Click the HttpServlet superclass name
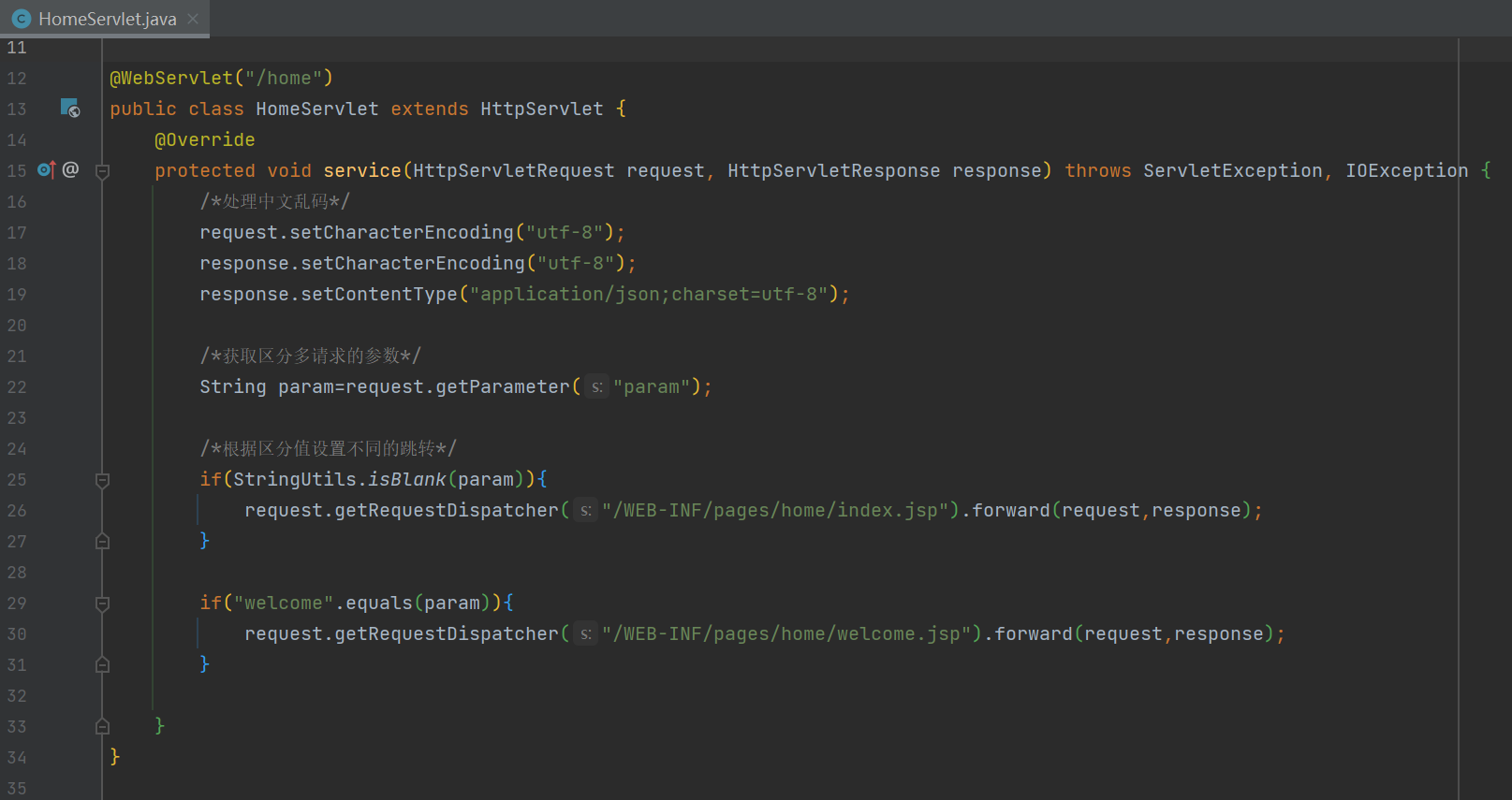This screenshot has width=1512, height=800. point(542,109)
